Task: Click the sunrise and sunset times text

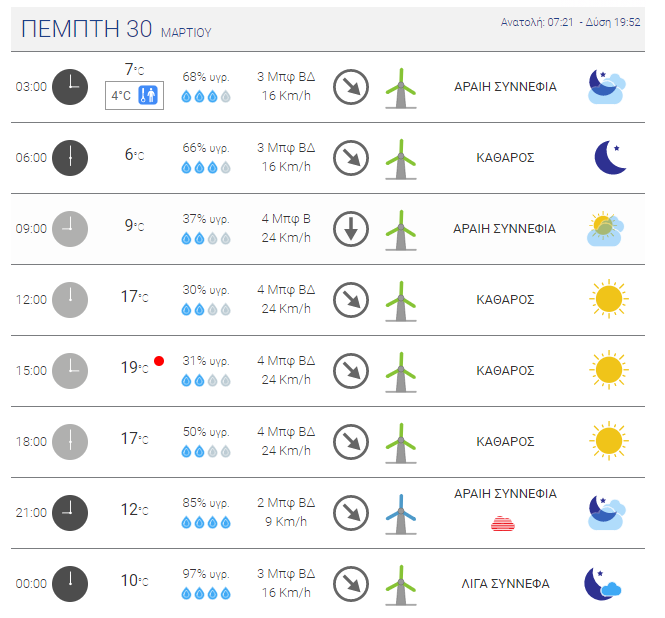Action: click(570, 22)
